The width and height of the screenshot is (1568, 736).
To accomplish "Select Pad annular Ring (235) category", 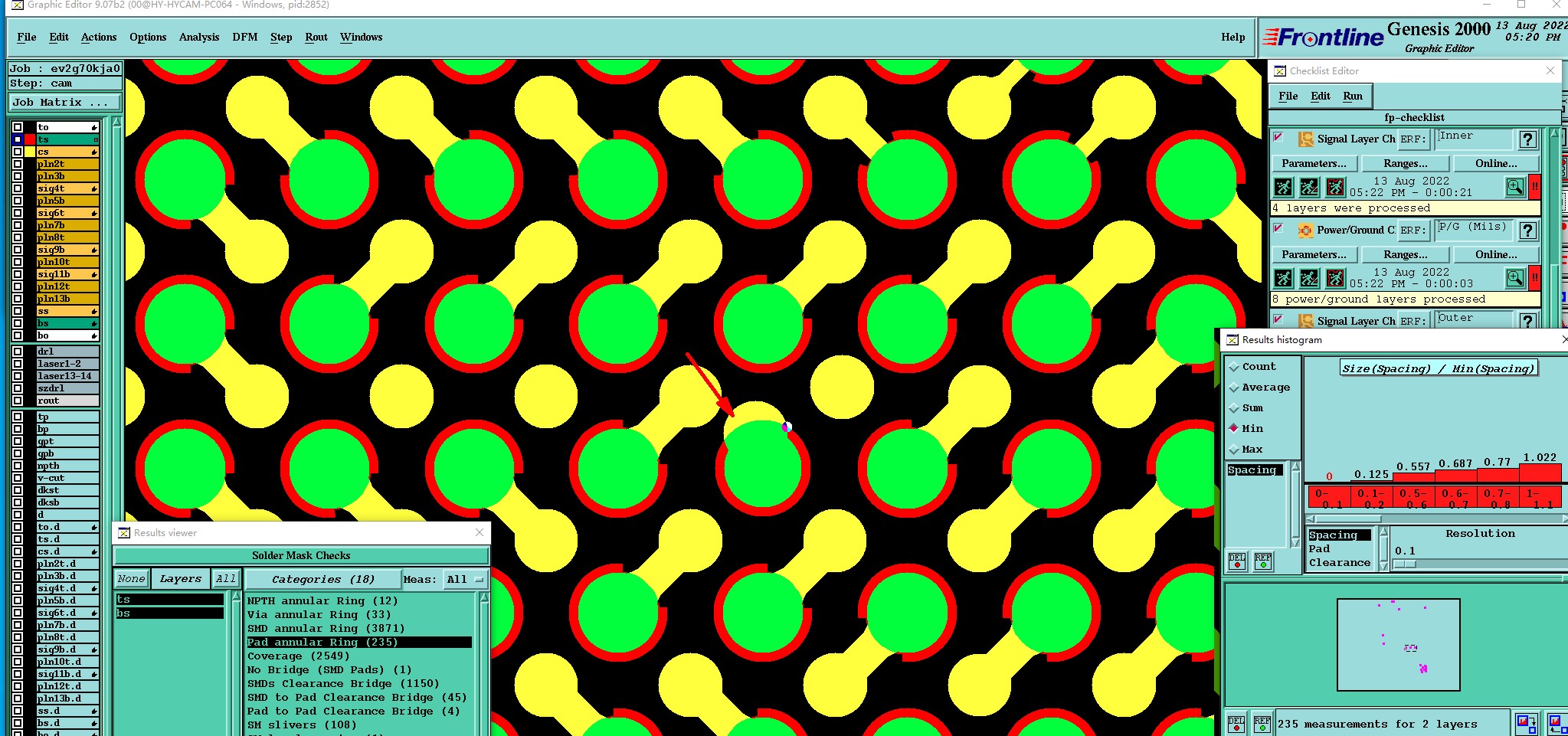I will (358, 643).
